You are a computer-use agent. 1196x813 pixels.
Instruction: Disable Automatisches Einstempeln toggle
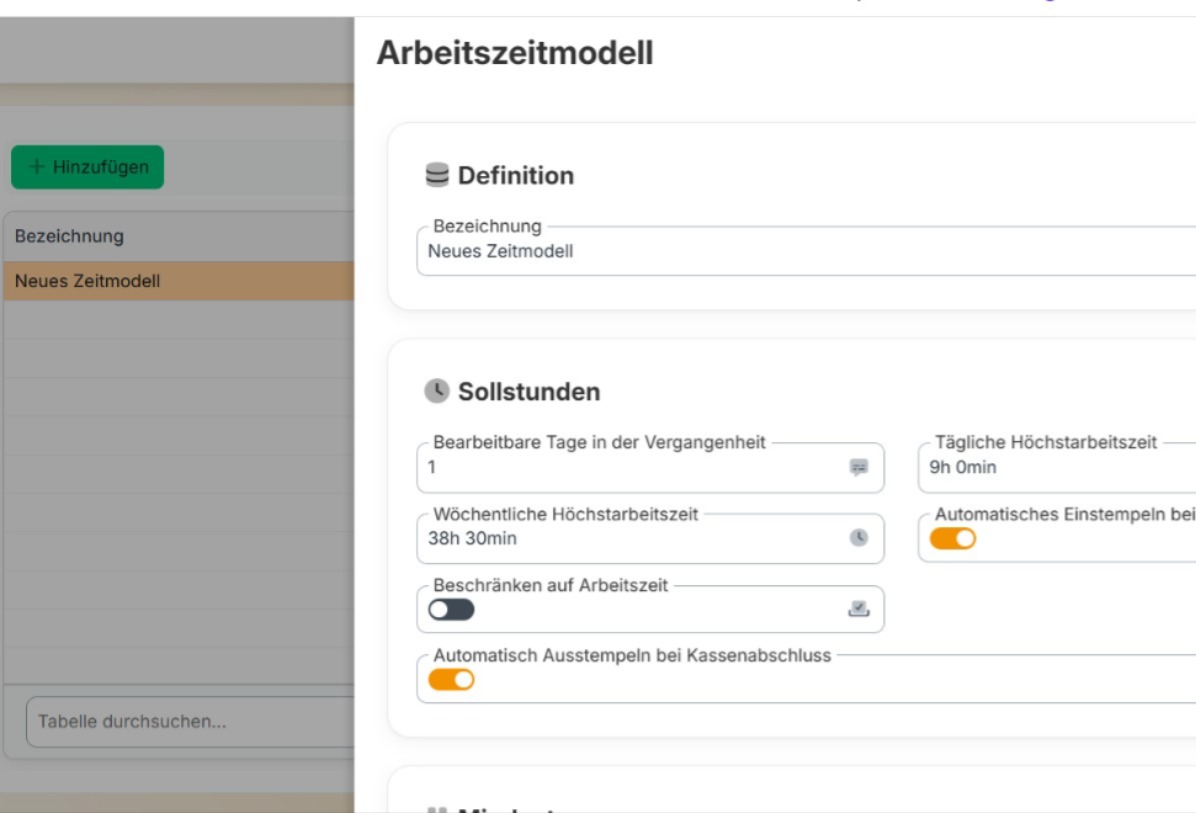[x=953, y=538]
